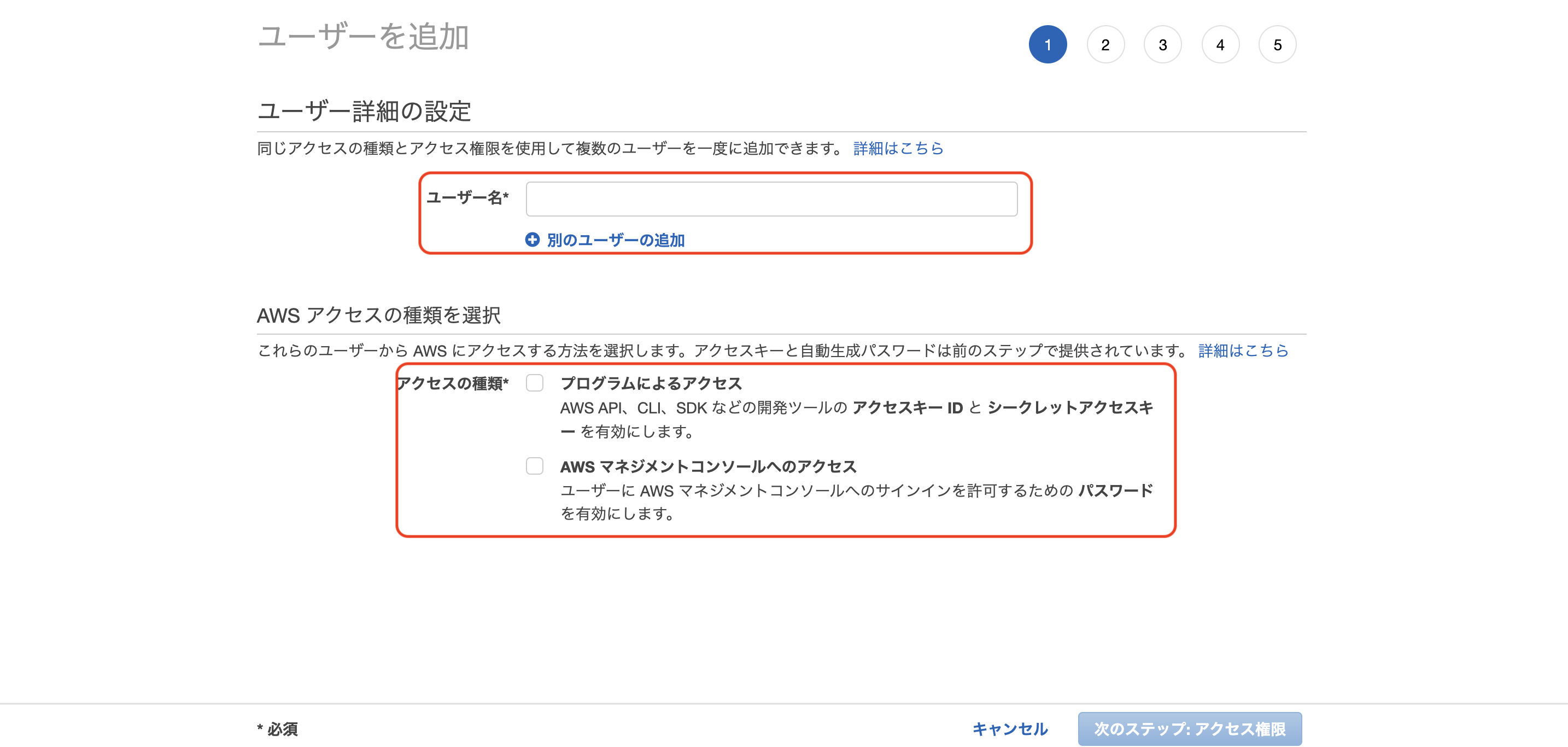
Task: Go to step 5 circle
Action: click(x=1277, y=44)
